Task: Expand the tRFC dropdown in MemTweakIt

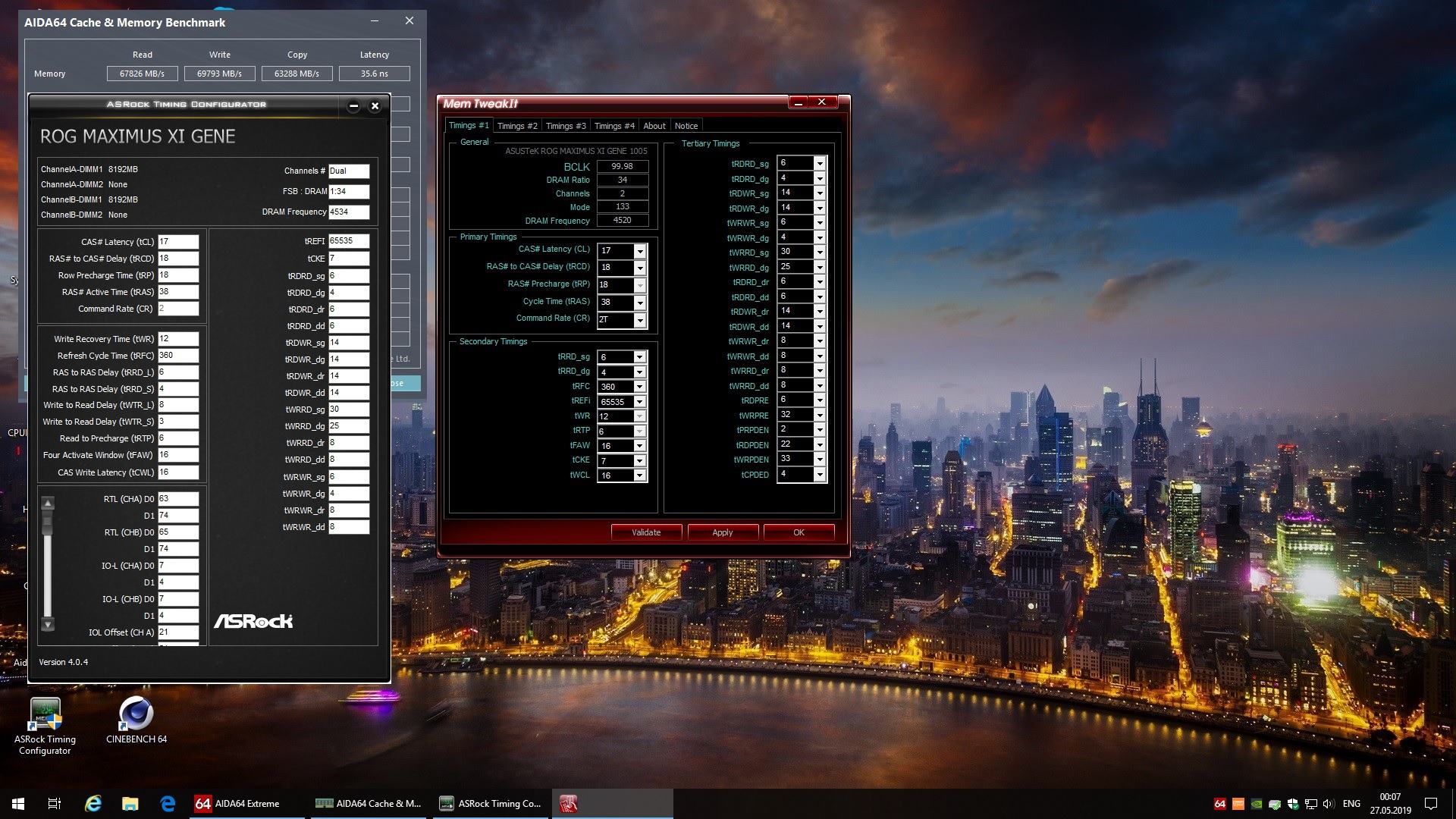Action: click(640, 387)
